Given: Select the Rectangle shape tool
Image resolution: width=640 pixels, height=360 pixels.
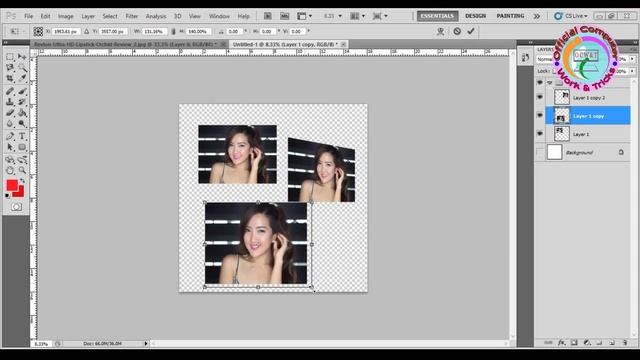Looking at the screenshot, I should tap(22, 147).
